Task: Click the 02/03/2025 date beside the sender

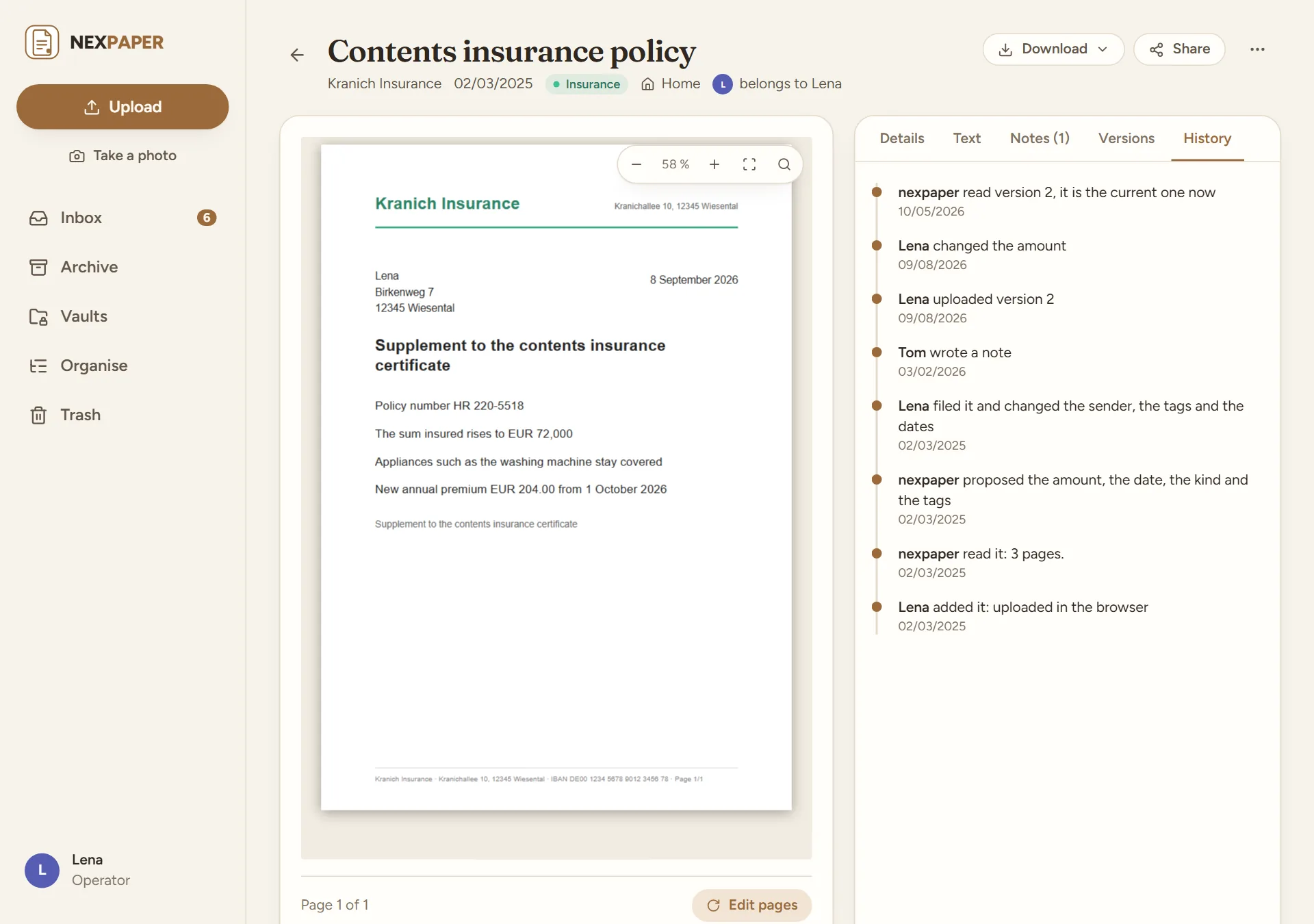Action: point(493,84)
